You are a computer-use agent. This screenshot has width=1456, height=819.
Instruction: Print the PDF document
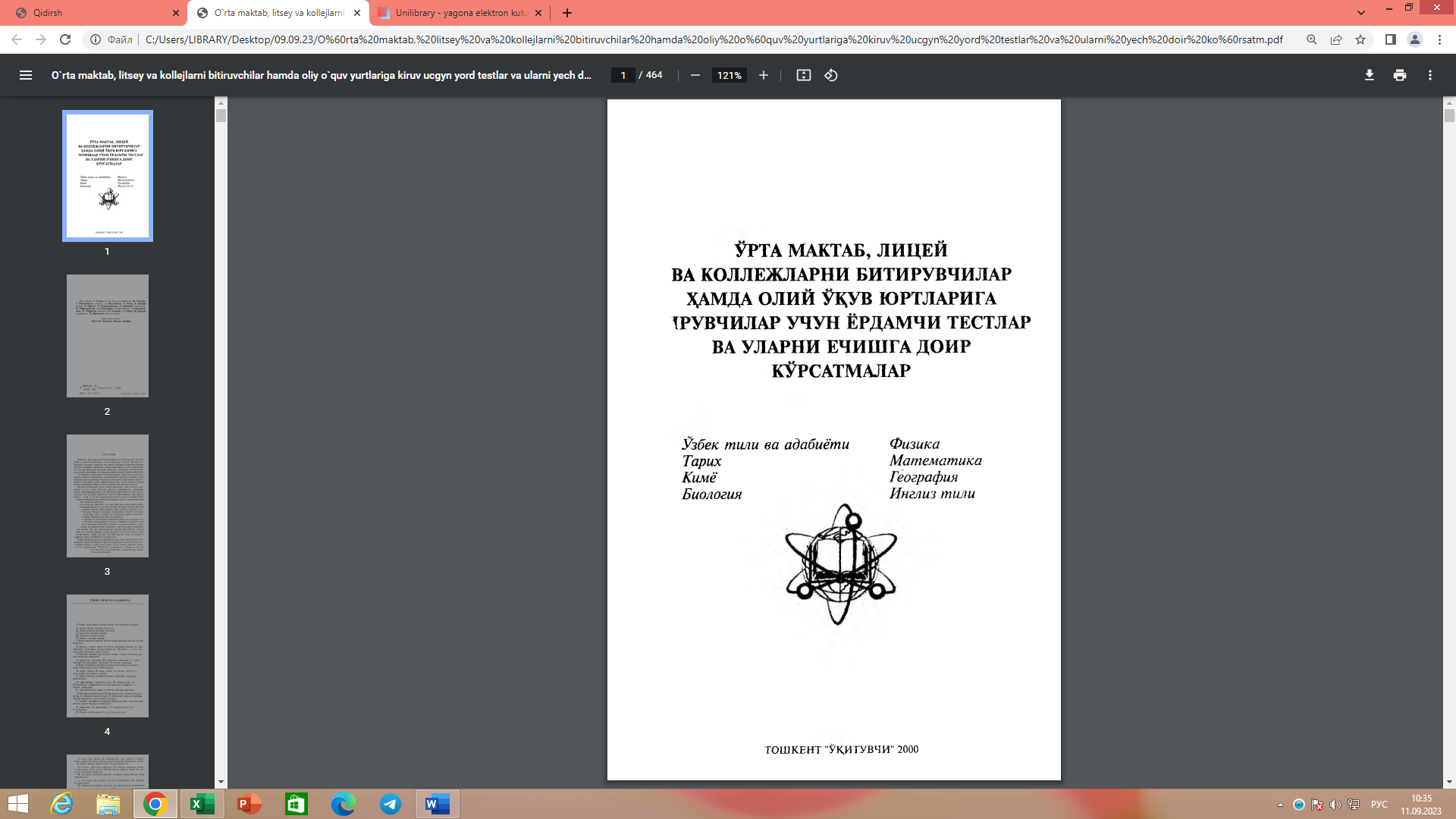coord(1399,75)
